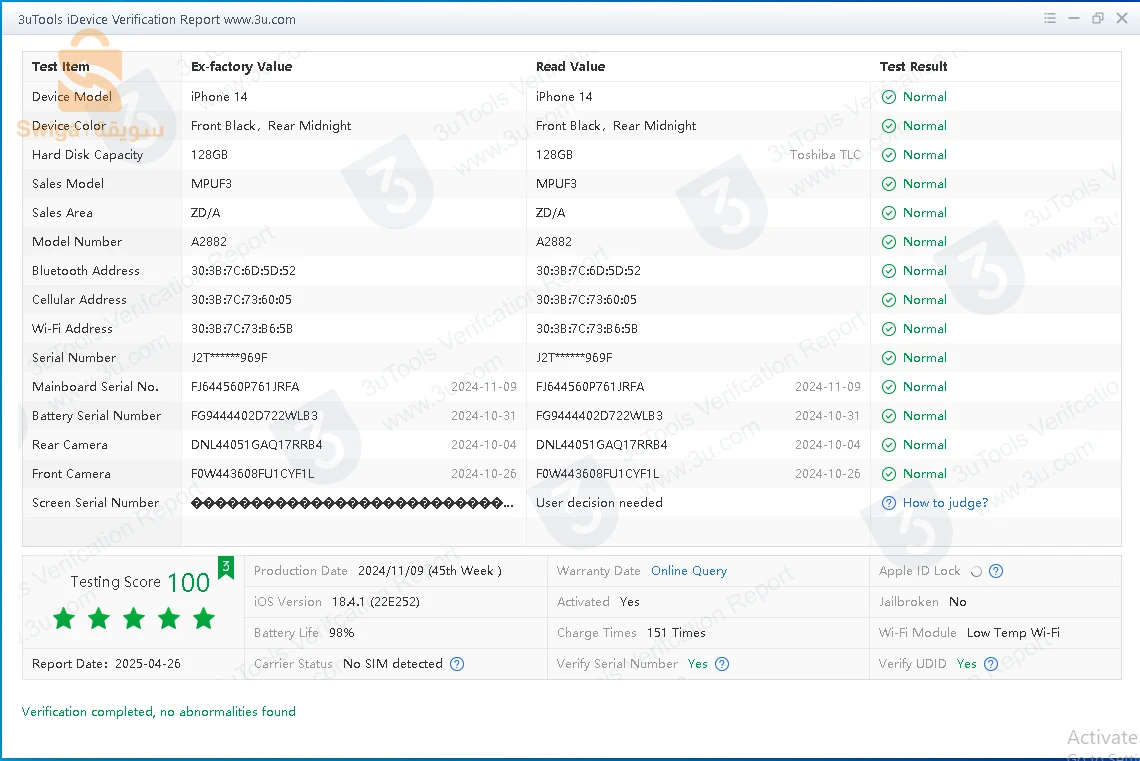Select the ex-factory battery serial FG9444402D722WLB3
1140x761 pixels.
click(x=254, y=416)
